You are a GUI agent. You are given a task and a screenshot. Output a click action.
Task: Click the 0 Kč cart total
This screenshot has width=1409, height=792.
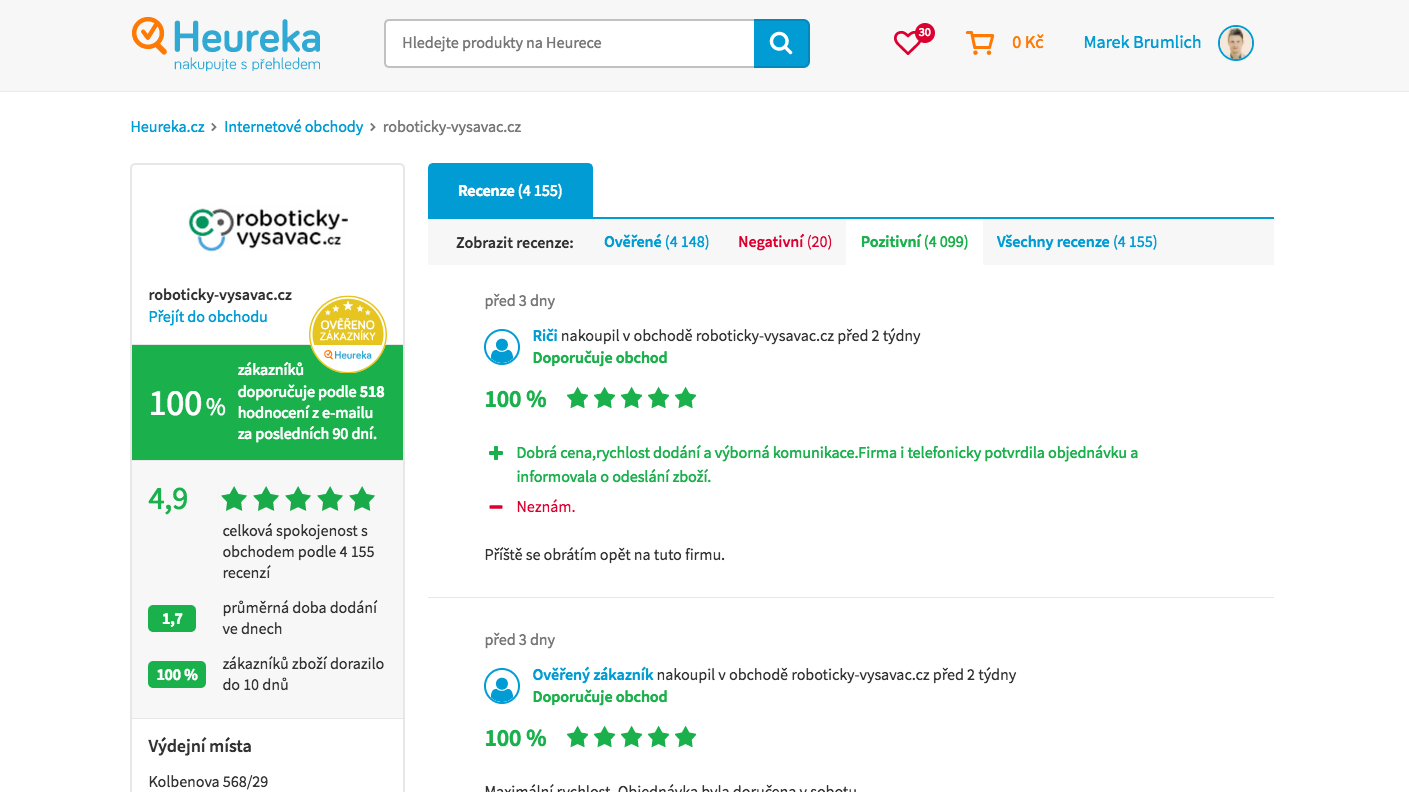pyautogui.click(x=1028, y=42)
